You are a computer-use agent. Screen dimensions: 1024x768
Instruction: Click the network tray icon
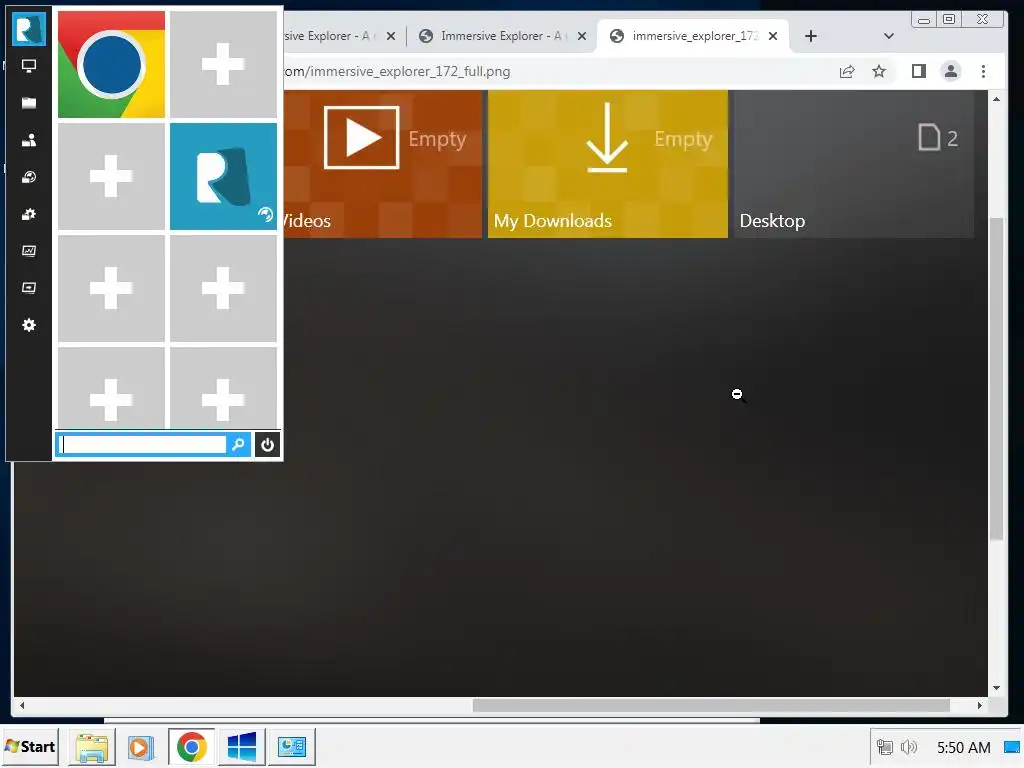click(x=884, y=747)
